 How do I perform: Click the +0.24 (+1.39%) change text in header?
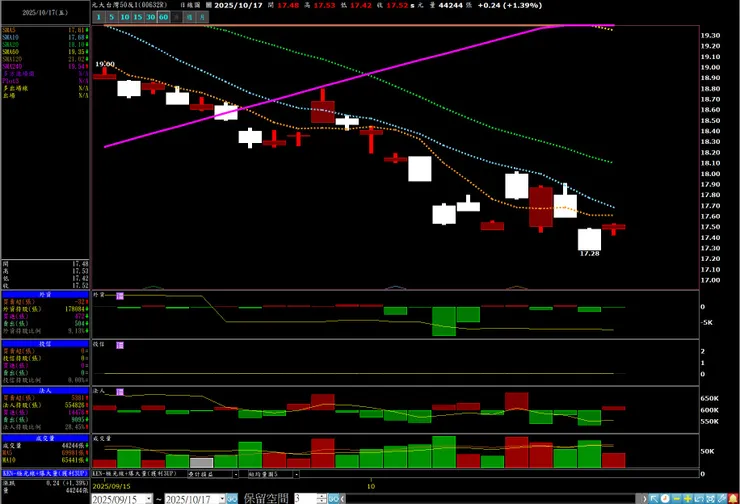(x=510, y=6)
